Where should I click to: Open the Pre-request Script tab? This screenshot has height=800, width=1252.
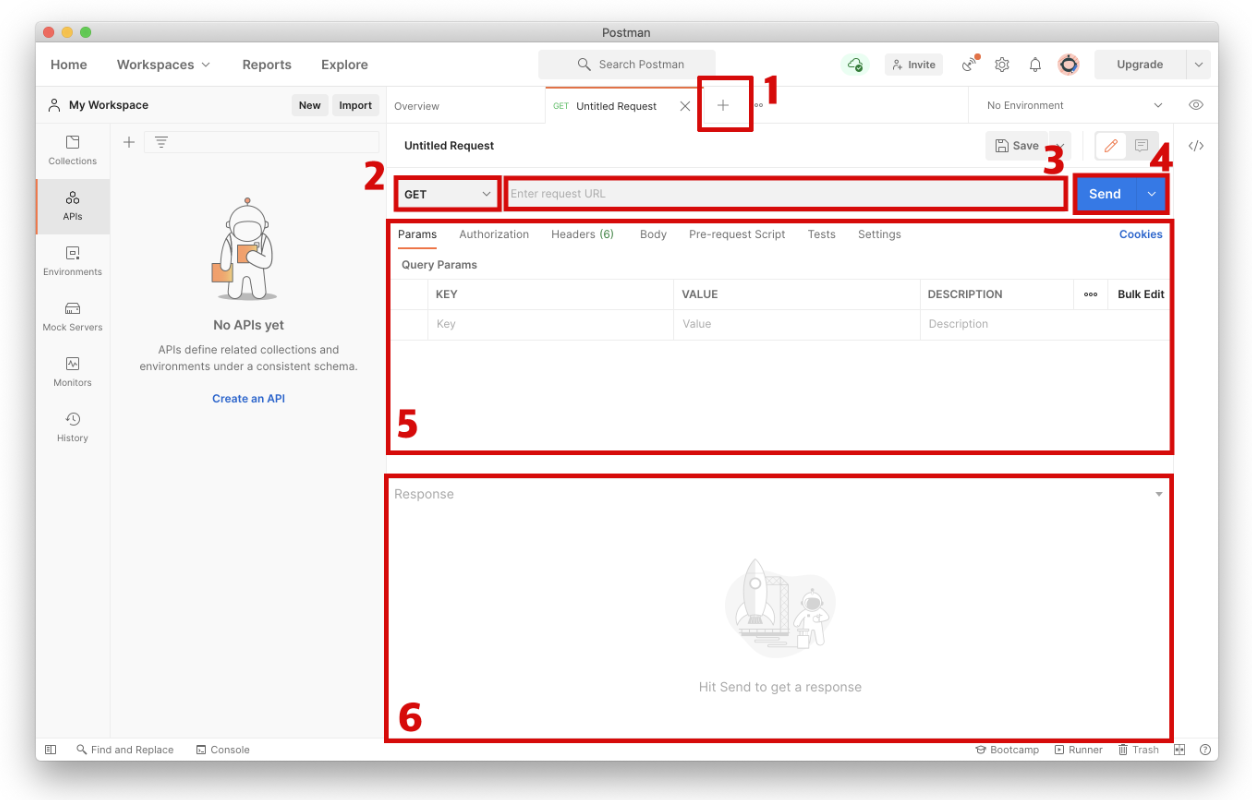point(737,234)
